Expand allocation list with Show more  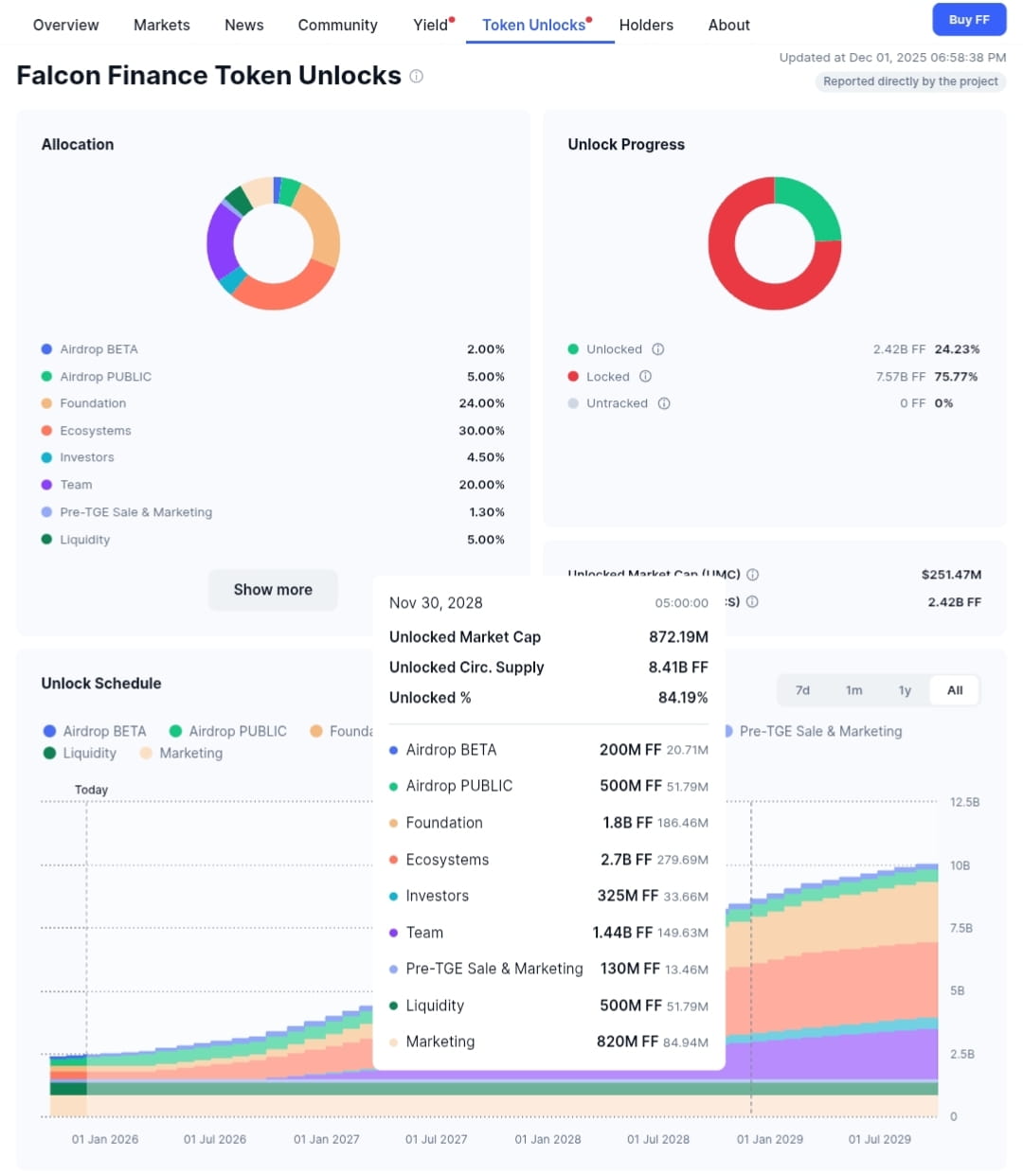pos(273,590)
